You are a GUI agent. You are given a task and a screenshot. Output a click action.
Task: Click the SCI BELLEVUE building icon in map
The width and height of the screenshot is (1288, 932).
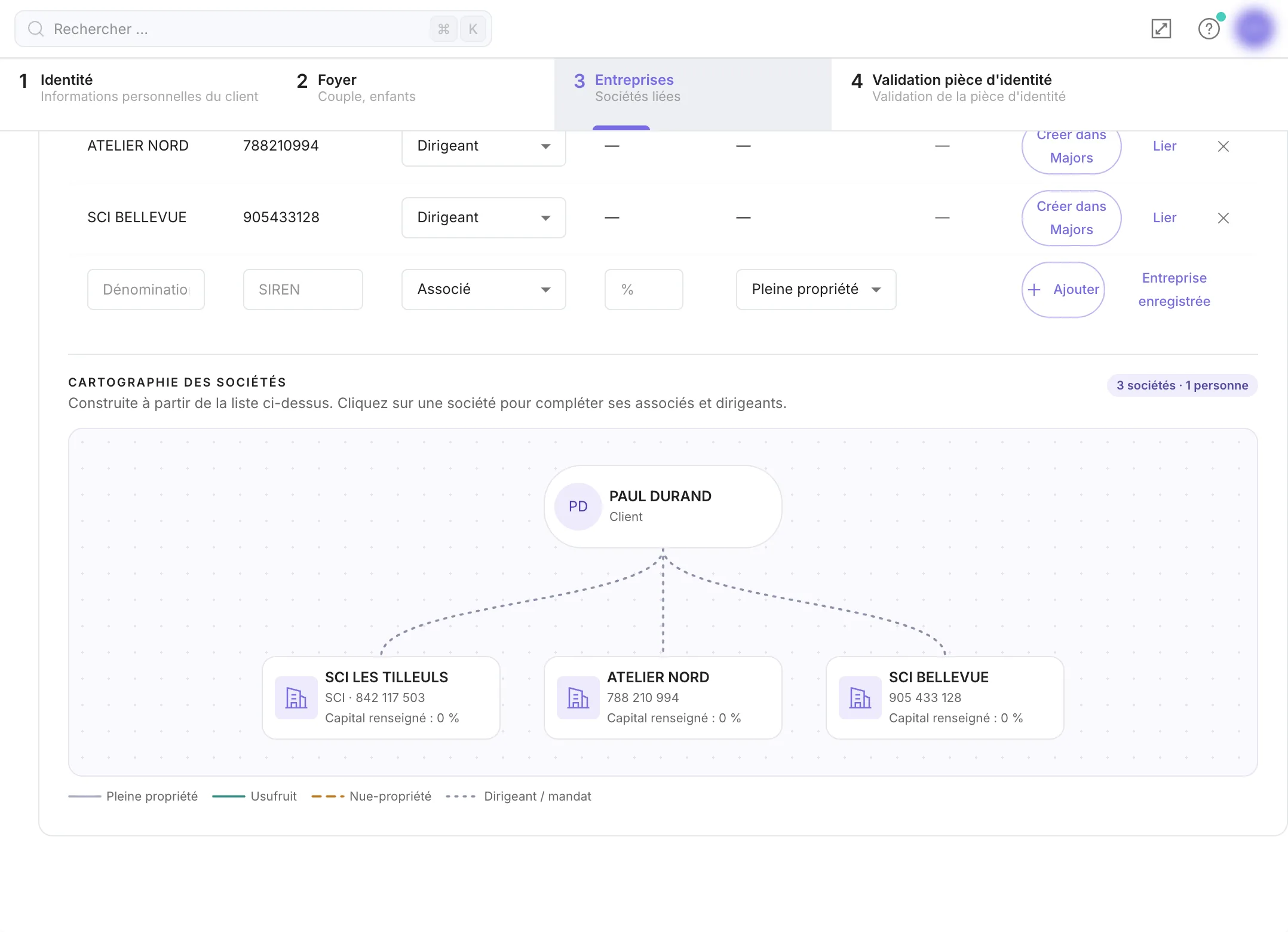point(860,697)
